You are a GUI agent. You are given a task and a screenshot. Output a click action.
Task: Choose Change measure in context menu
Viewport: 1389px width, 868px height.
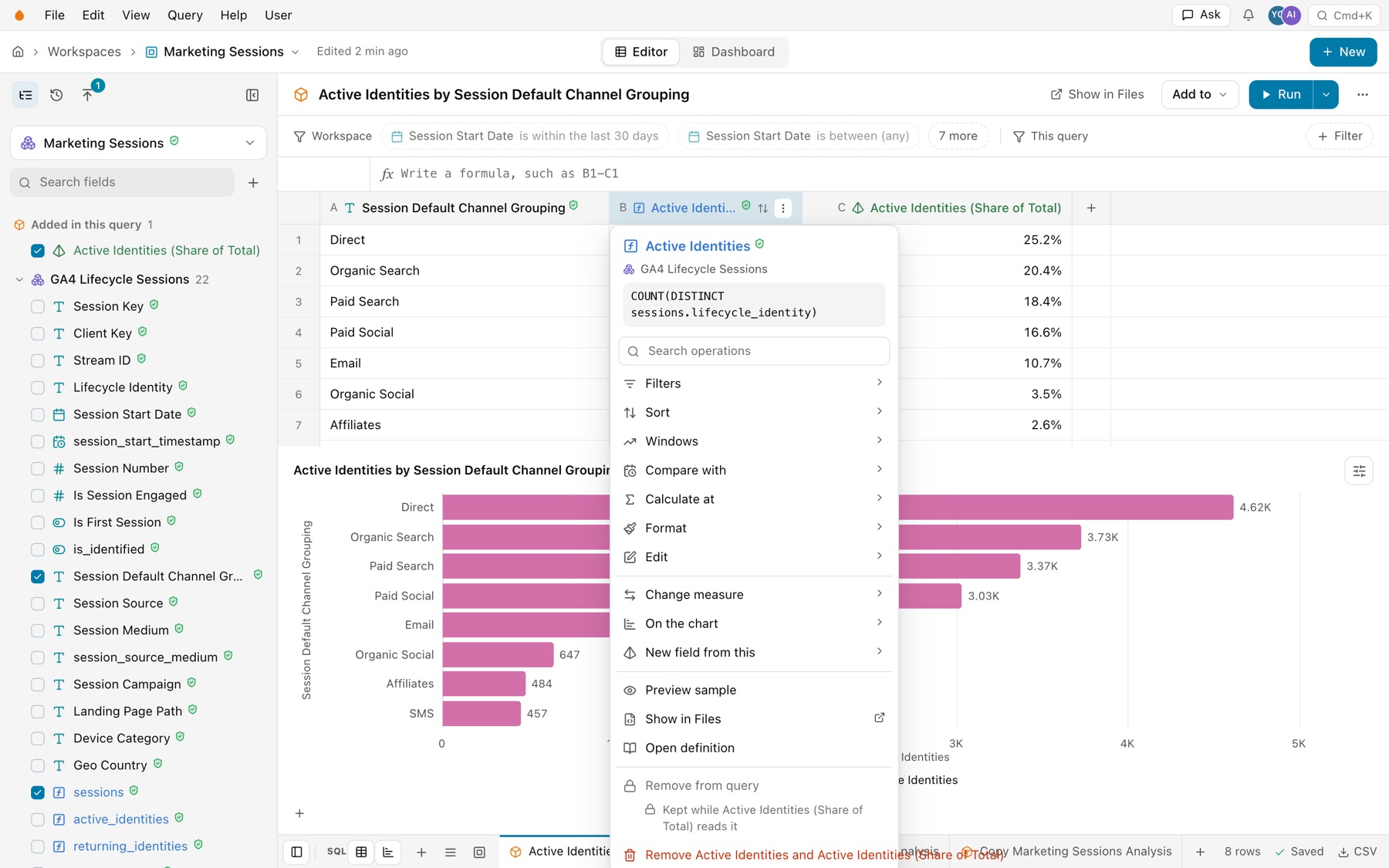pos(754,595)
